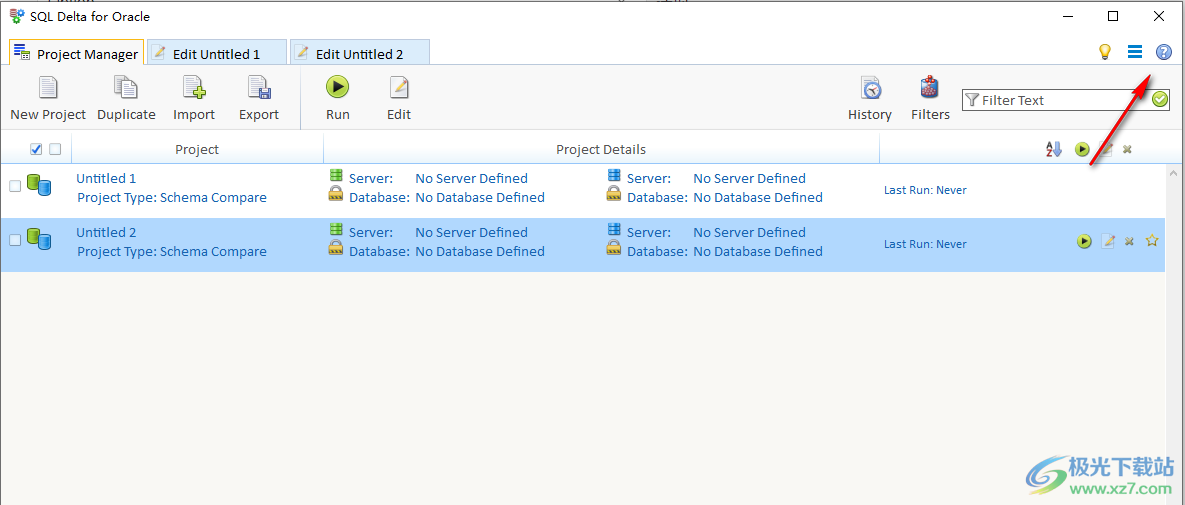Click Untitled 2 target blue server icon
This screenshot has width=1185, height=505.
point(614,229)
